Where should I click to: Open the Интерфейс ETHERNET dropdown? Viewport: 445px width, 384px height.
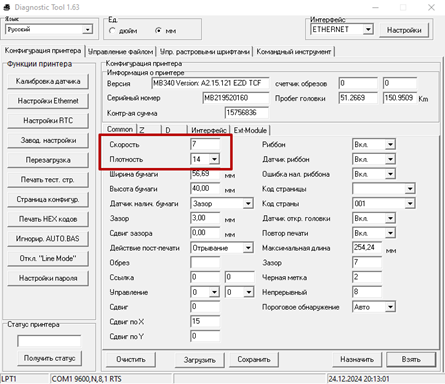pos(368,30)
